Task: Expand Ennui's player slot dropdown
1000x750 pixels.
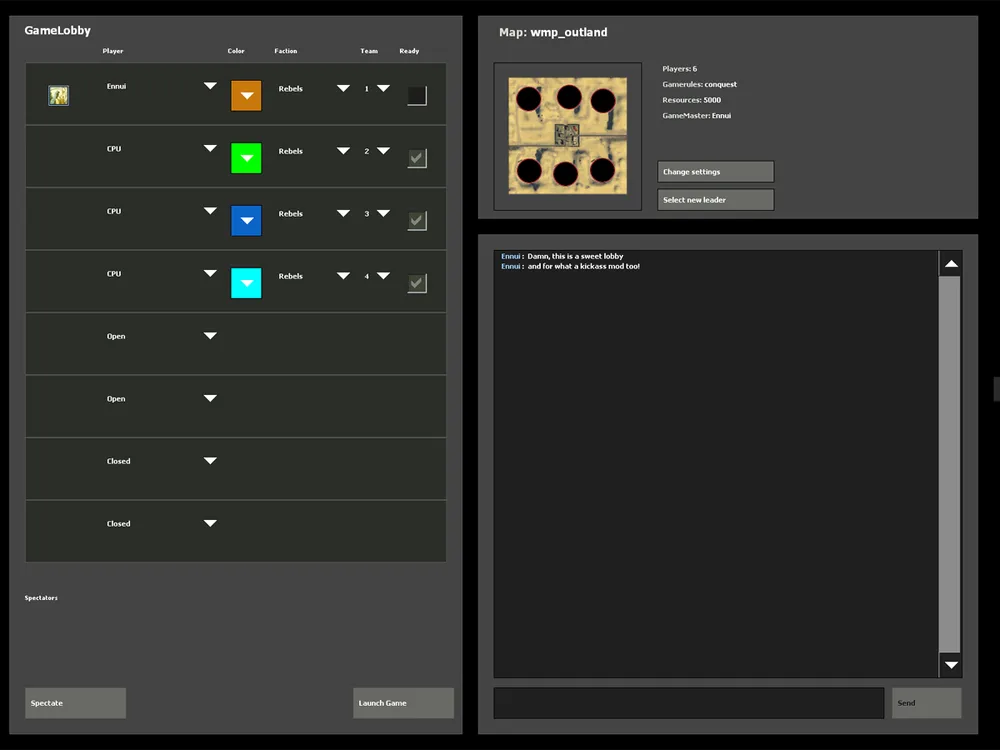Action: 210,86
